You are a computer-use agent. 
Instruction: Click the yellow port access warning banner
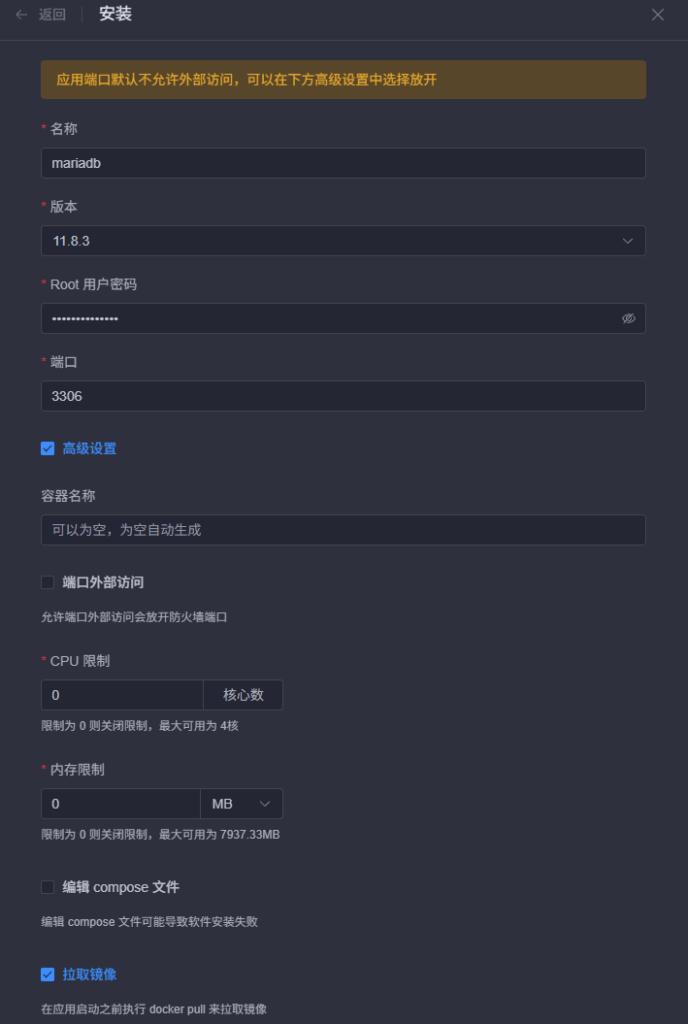point(343,79)
